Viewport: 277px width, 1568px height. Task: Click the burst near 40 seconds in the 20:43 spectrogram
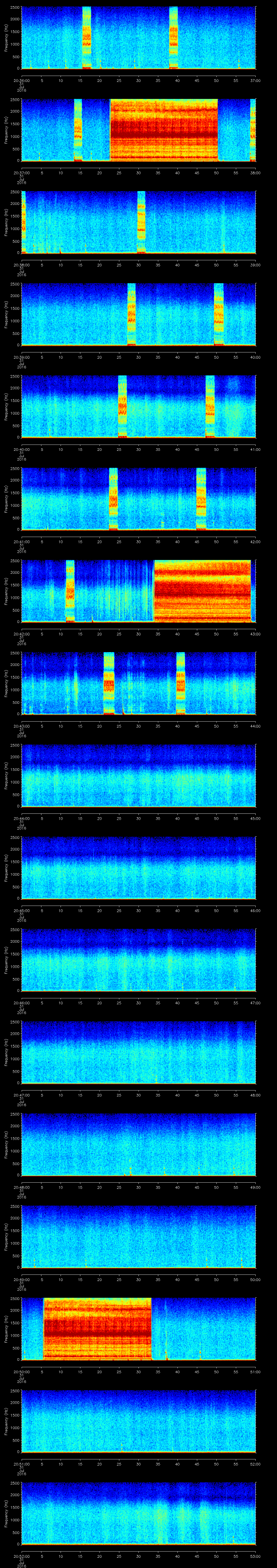[180, 683]
